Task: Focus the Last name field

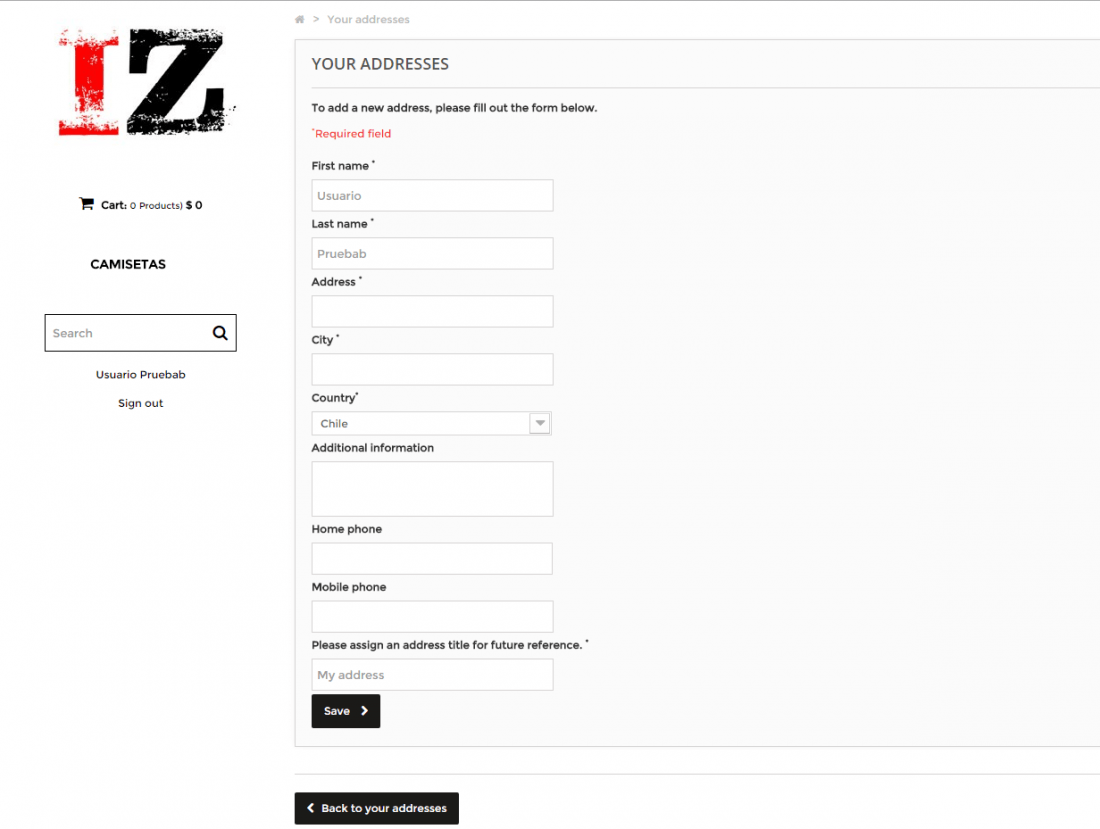Action: (x=432, y=253)
